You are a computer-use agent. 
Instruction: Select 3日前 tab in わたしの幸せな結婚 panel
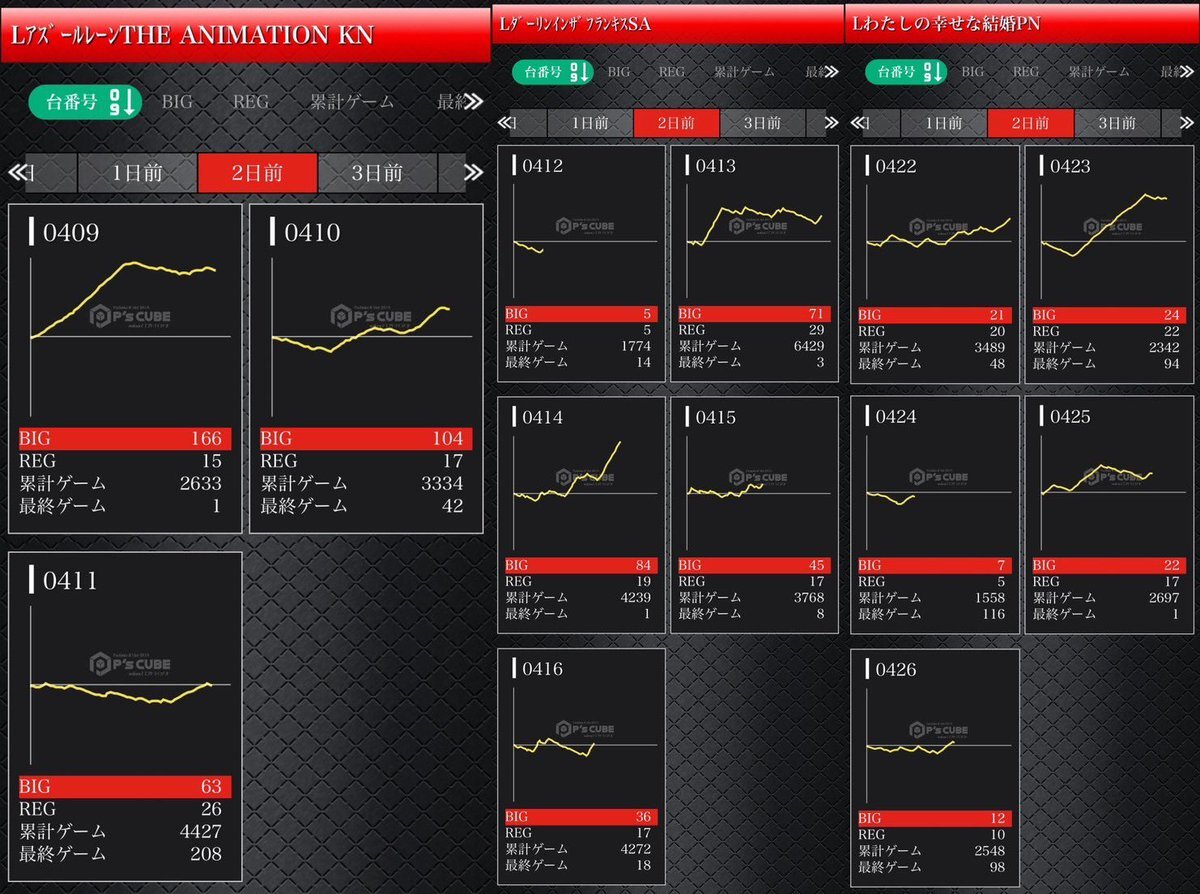coord(1117,123)
